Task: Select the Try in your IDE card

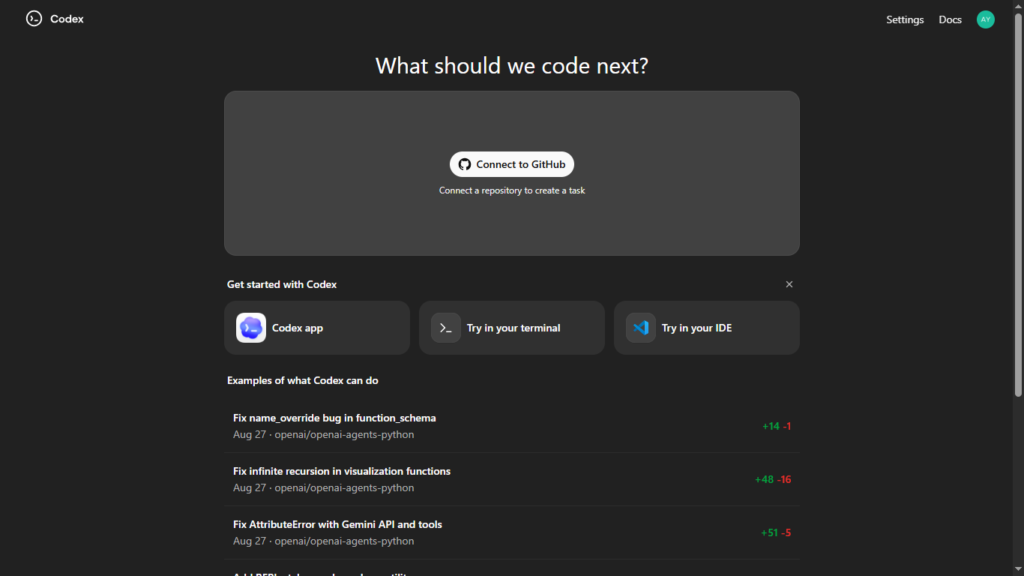Action: [706, 327]
